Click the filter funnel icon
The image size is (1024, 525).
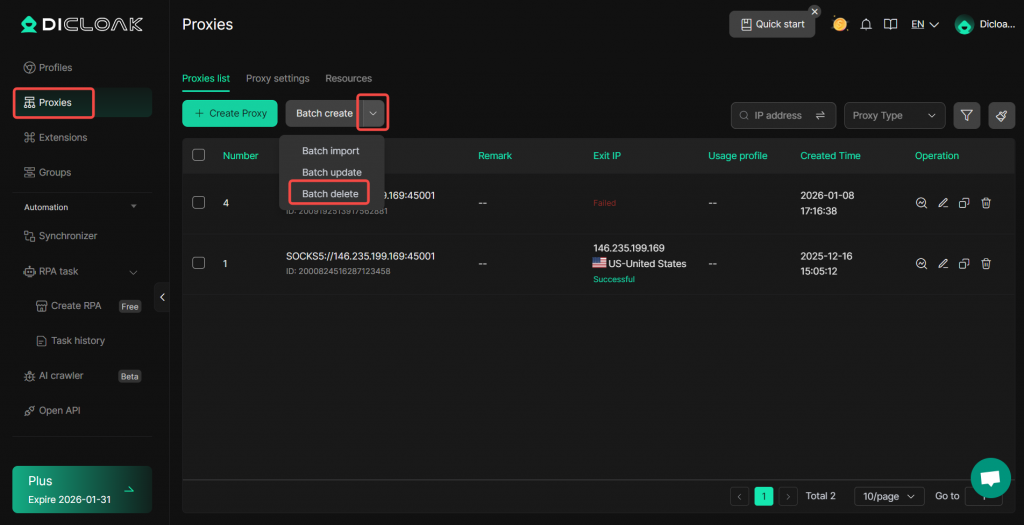coord(966,115)
